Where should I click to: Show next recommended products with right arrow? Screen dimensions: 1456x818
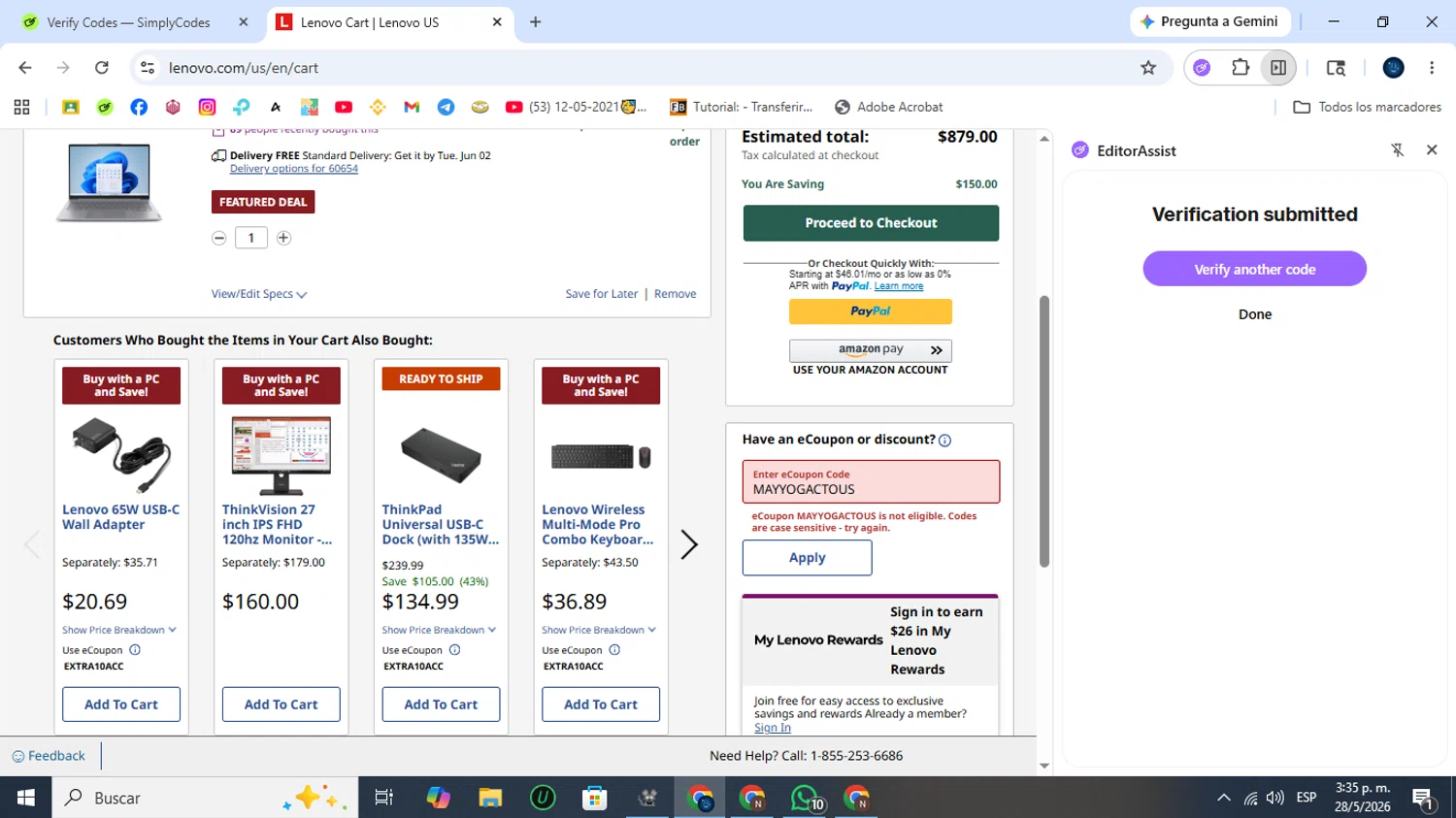tap(689, 544)
